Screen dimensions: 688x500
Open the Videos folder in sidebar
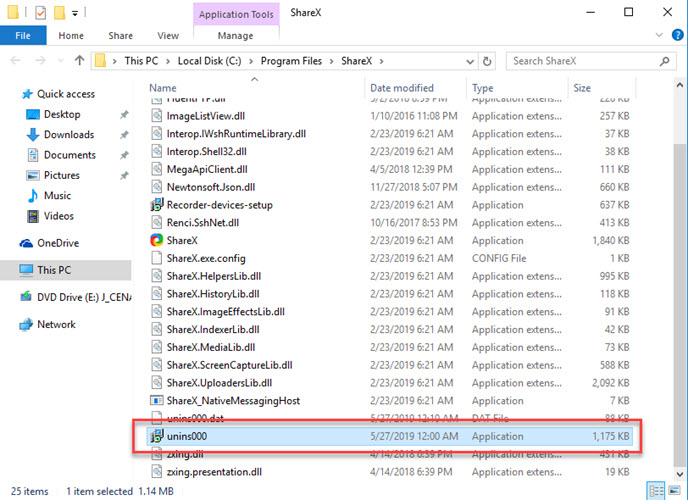click(50, 216)
